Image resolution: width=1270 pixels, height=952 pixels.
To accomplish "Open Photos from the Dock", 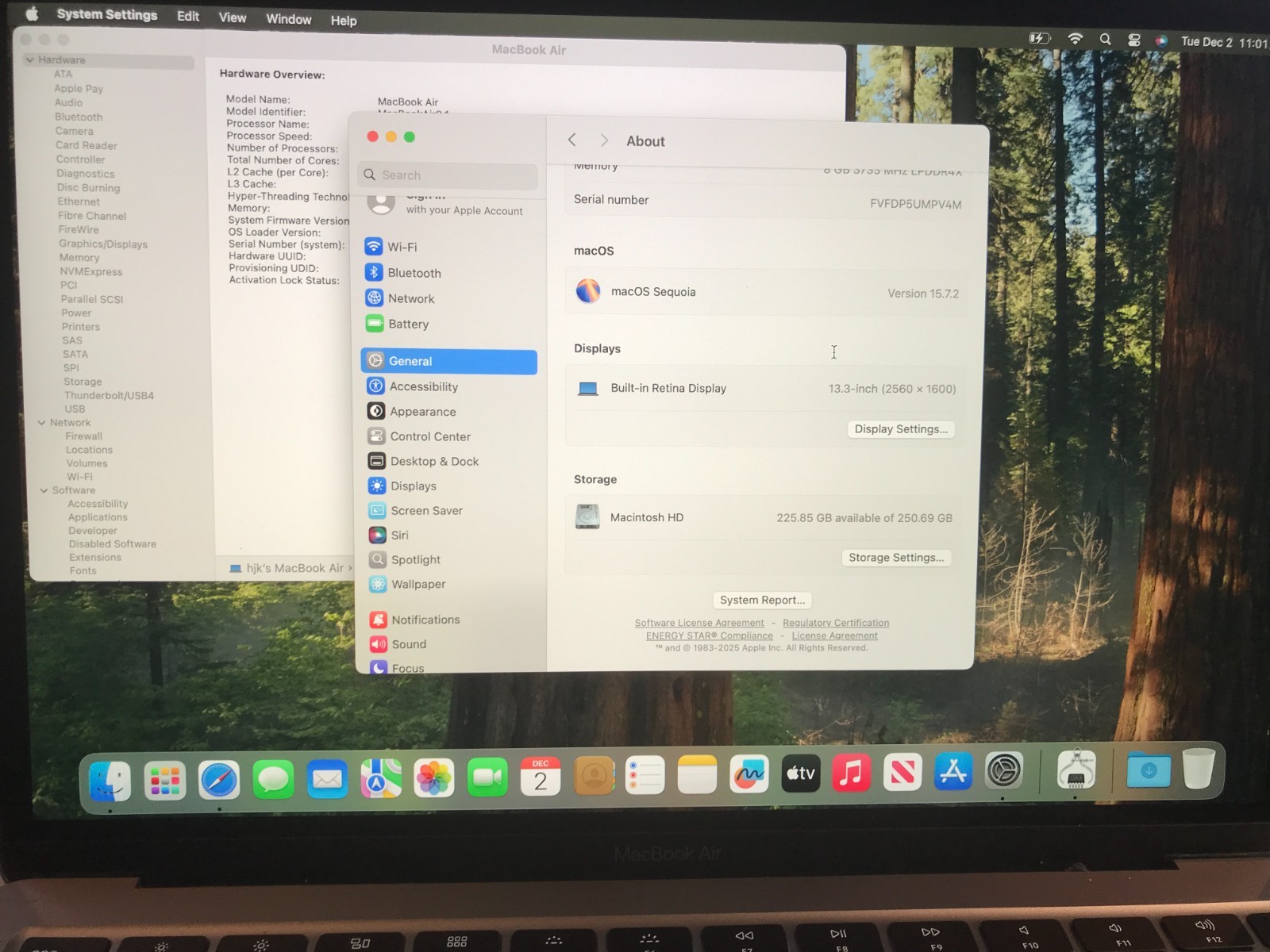I will (x=434, y=777).
